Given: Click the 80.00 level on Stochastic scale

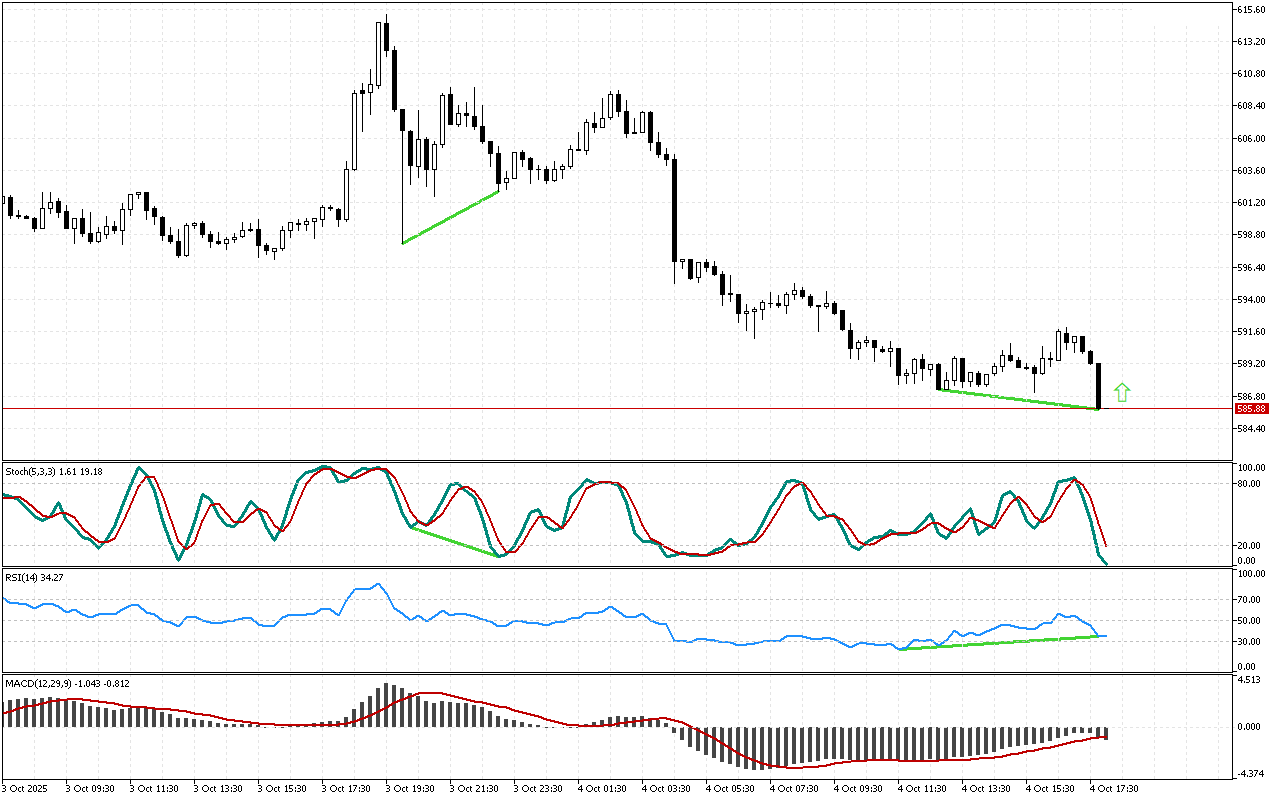Looking at the screenshot, I should click(x=1249, y=484).
